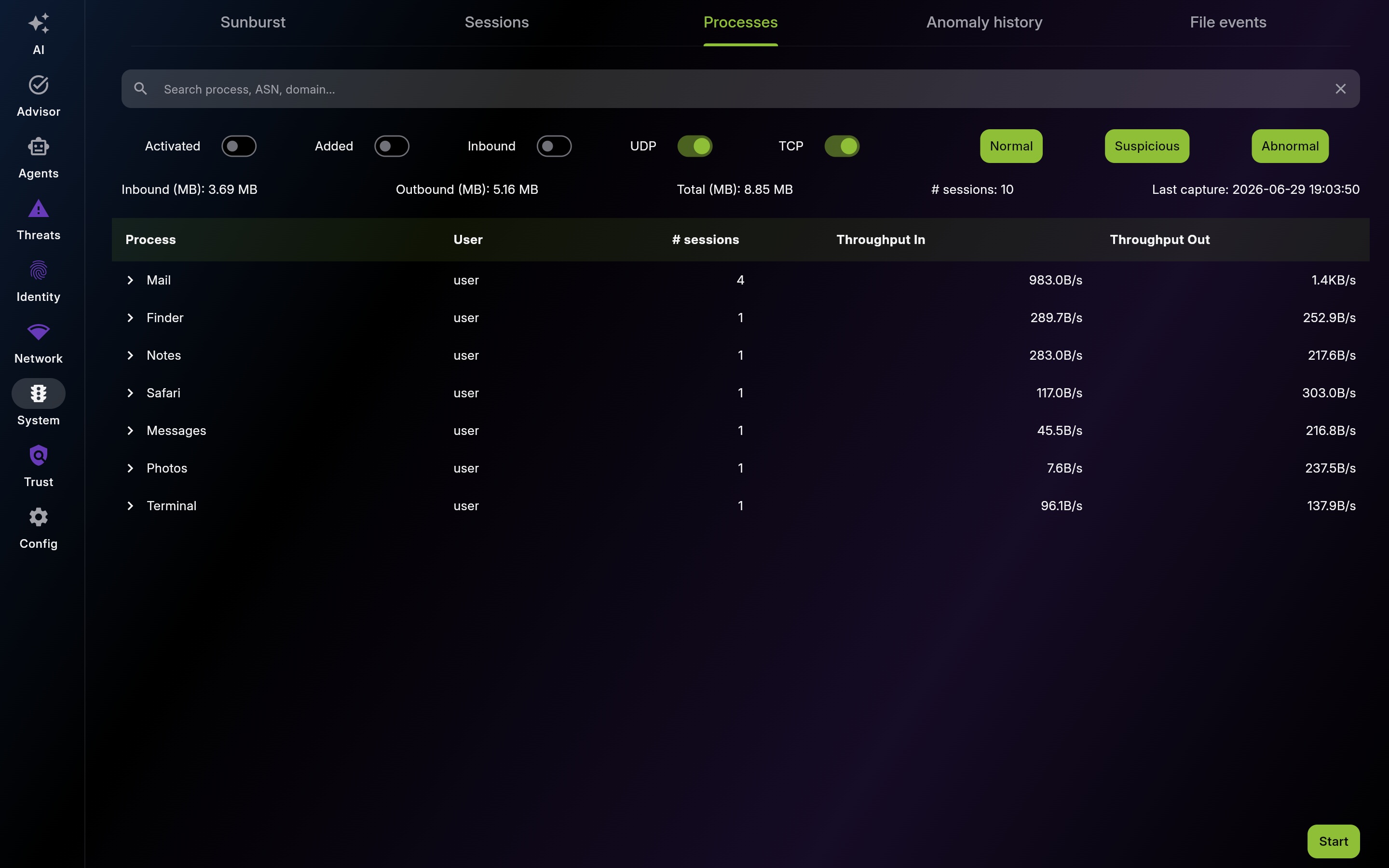Enable the Activated toggle switch

[x=239, y=147]
